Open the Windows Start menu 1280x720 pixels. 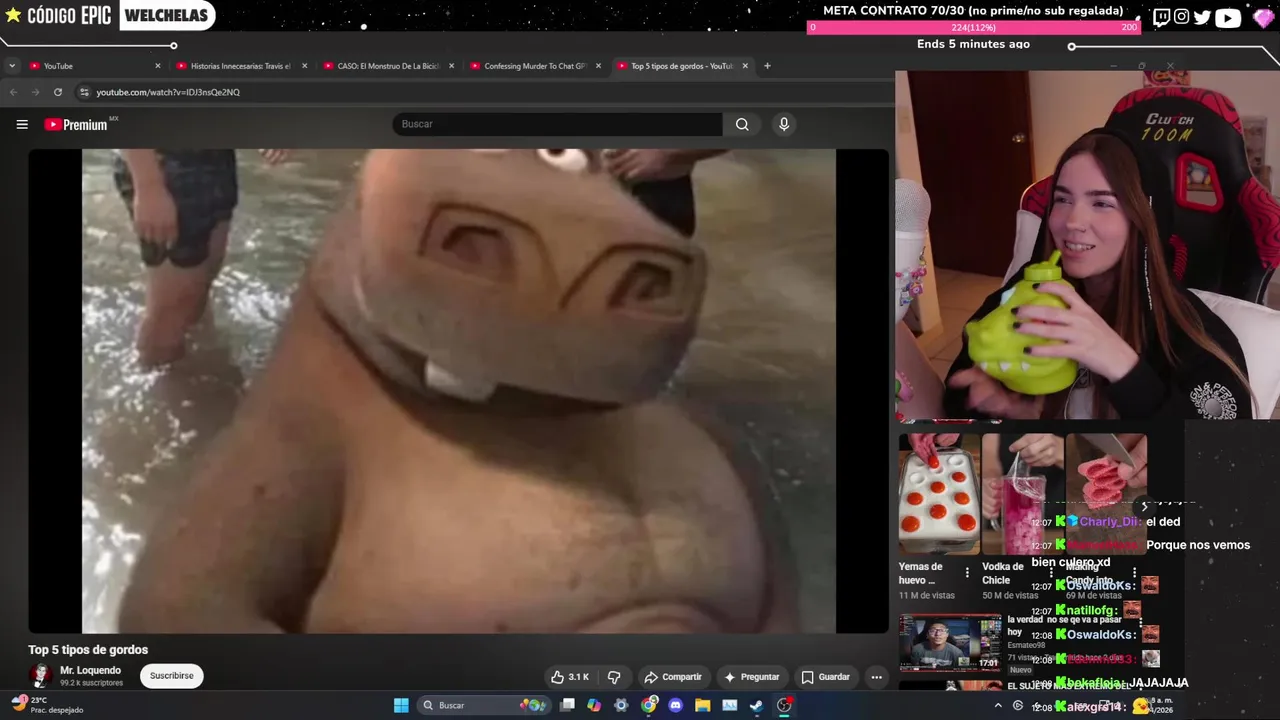[401, 705]
